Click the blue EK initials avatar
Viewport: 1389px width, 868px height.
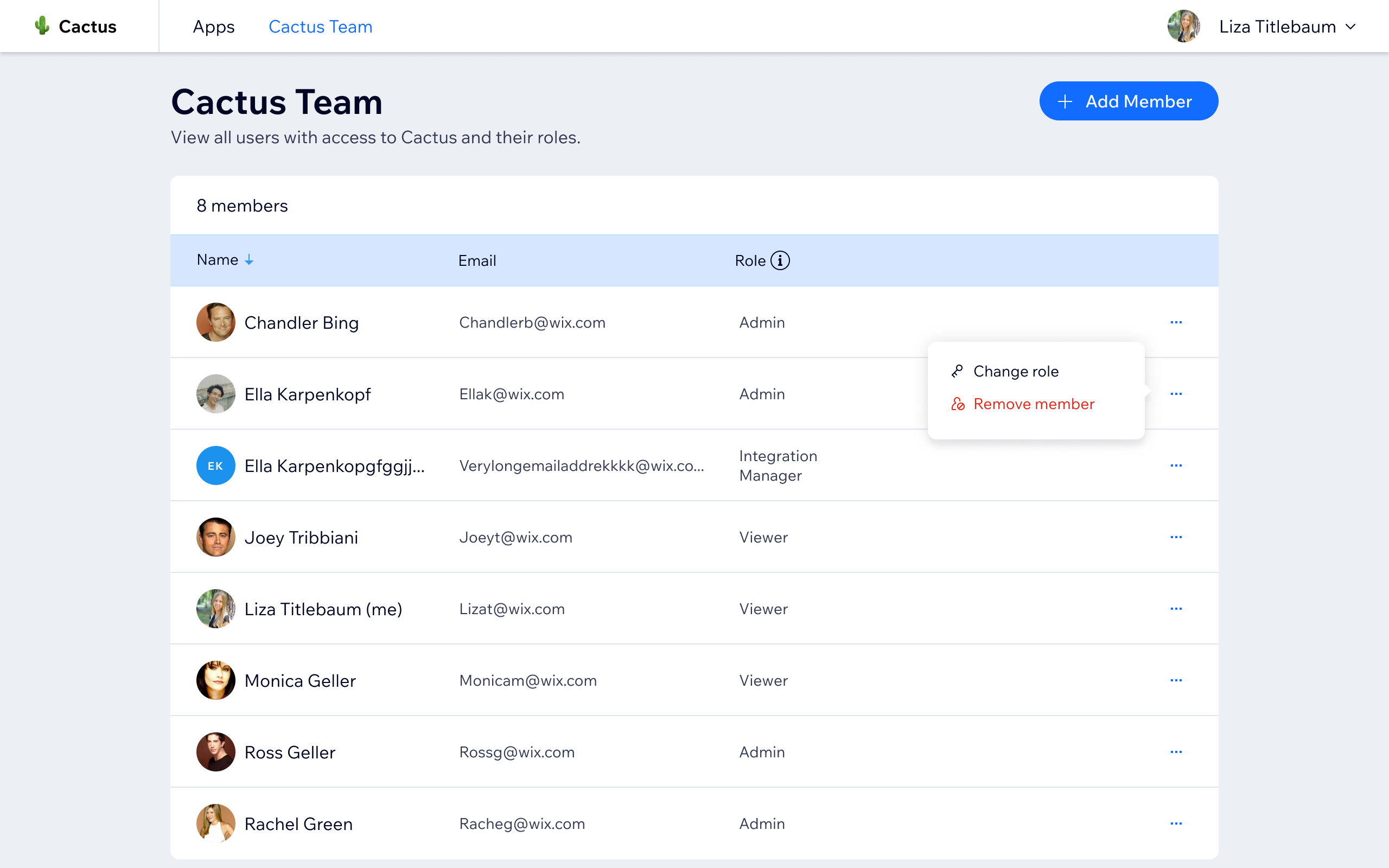click(x=216, y=465)
